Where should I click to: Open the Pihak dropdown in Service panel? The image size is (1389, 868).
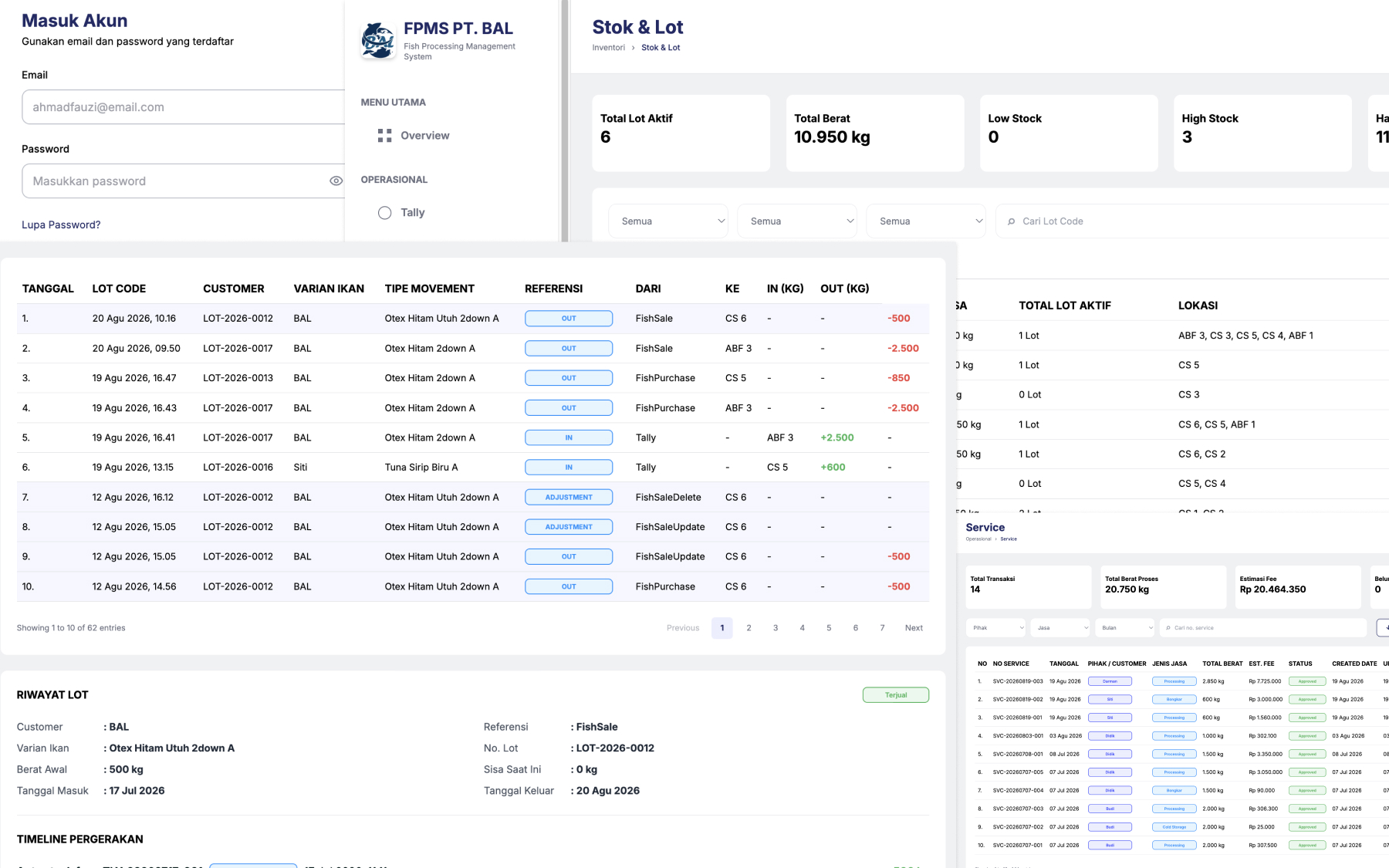coord(996,628)
